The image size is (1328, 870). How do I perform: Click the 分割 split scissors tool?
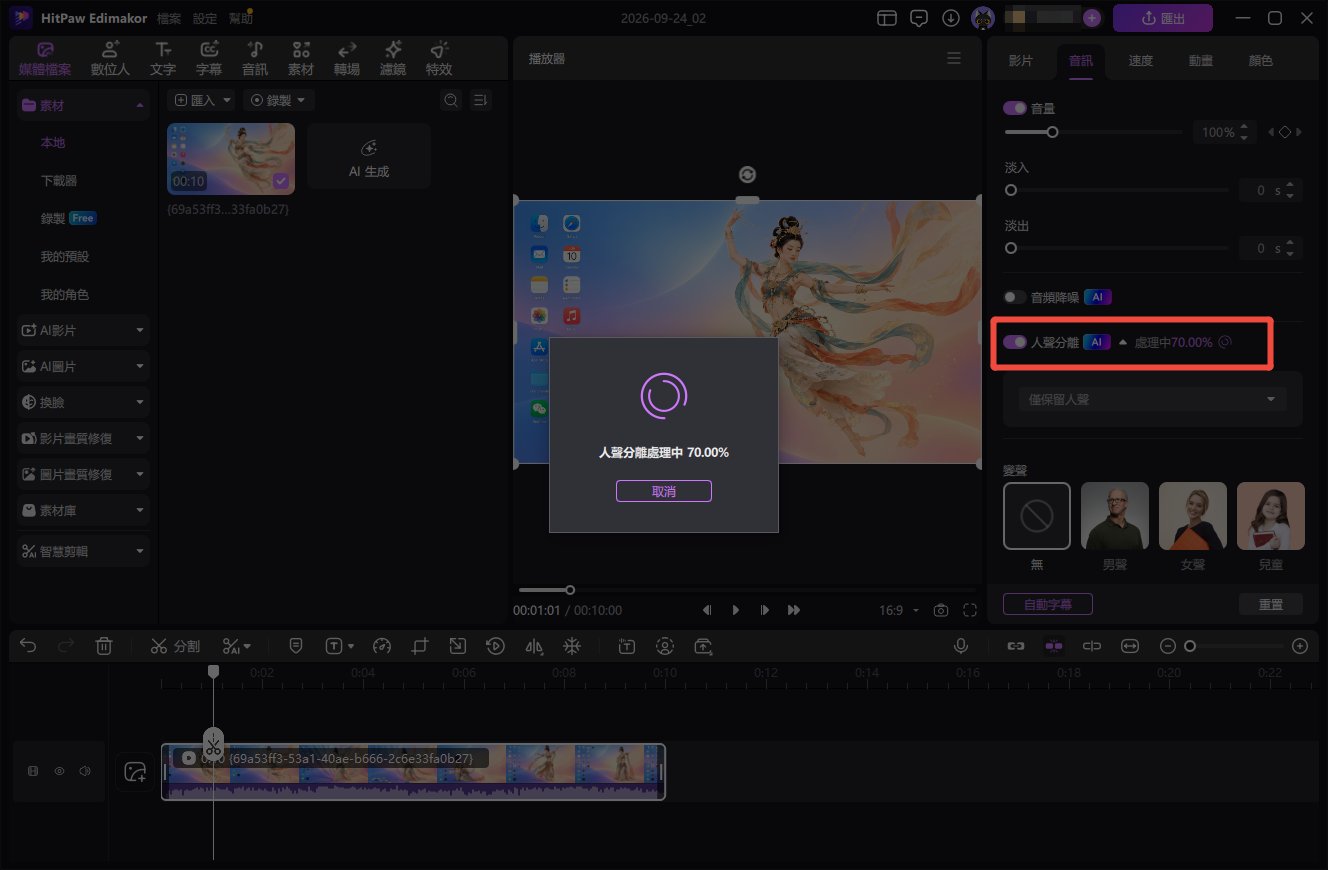174,646
